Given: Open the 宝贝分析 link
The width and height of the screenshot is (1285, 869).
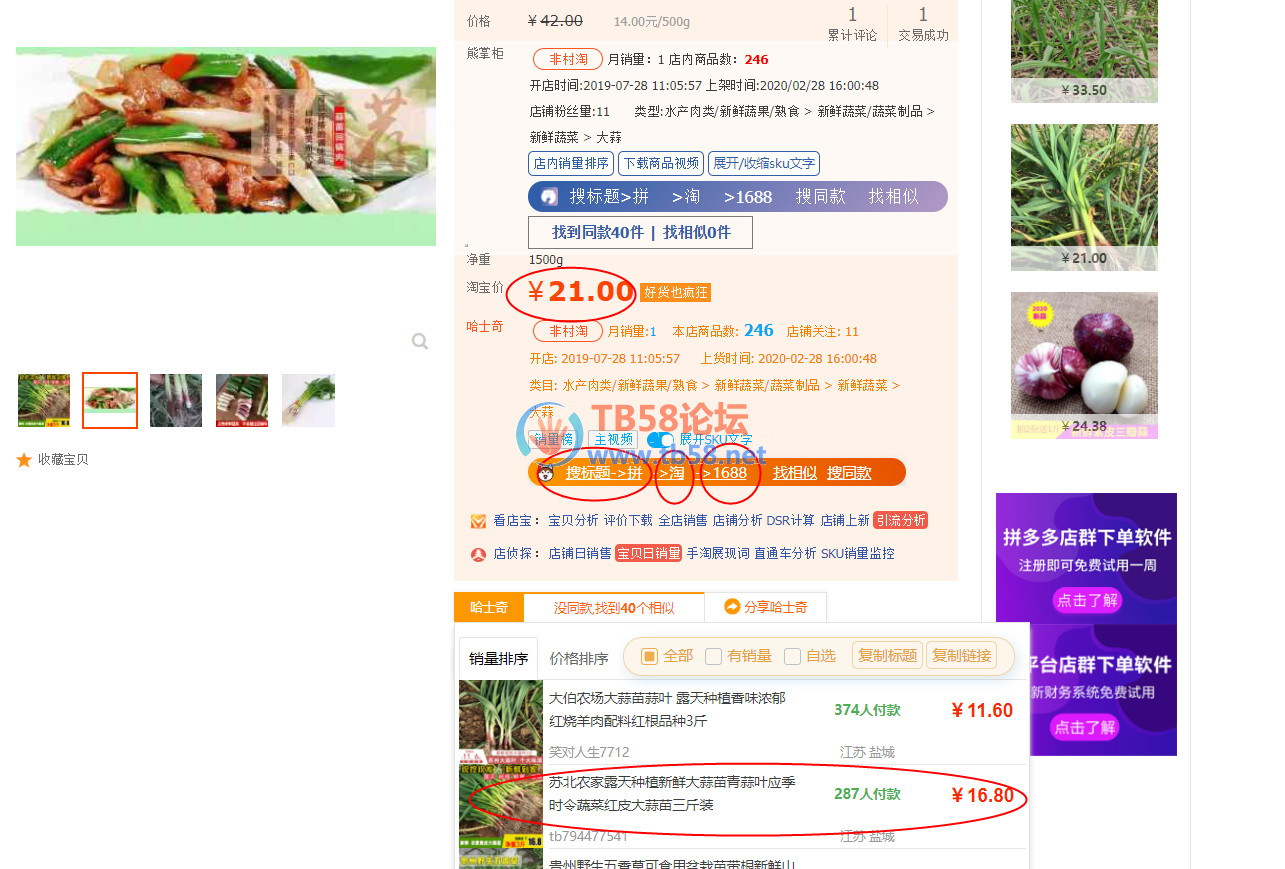Looking at the screenshot, I should [x=573, y=521].
